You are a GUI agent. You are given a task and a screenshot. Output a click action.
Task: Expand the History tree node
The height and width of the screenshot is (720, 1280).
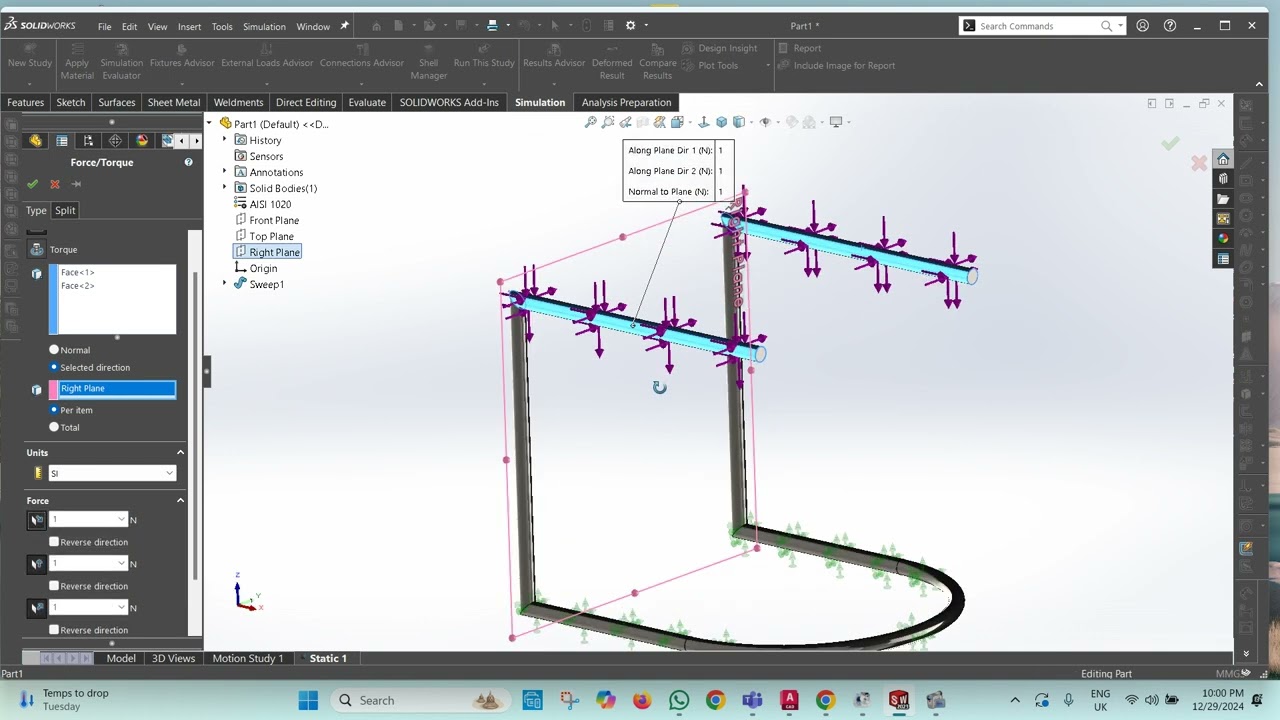(224, 140)
